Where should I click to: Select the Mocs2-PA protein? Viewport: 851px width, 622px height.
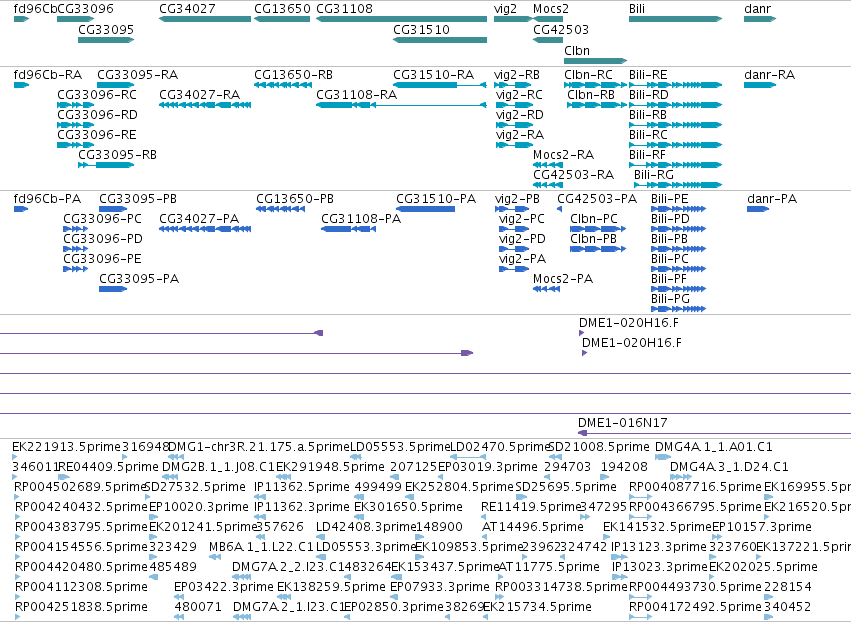coord(547,289)
